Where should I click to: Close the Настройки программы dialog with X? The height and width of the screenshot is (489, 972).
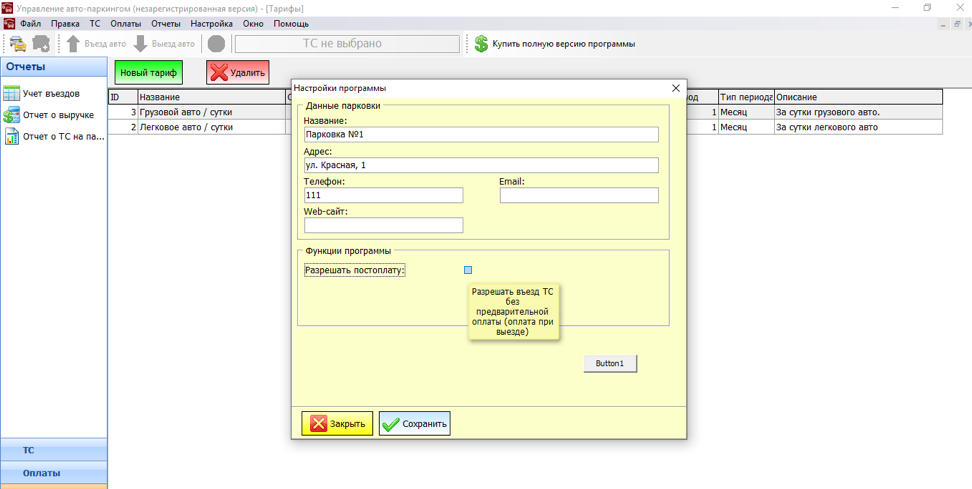tap(676, 88)
